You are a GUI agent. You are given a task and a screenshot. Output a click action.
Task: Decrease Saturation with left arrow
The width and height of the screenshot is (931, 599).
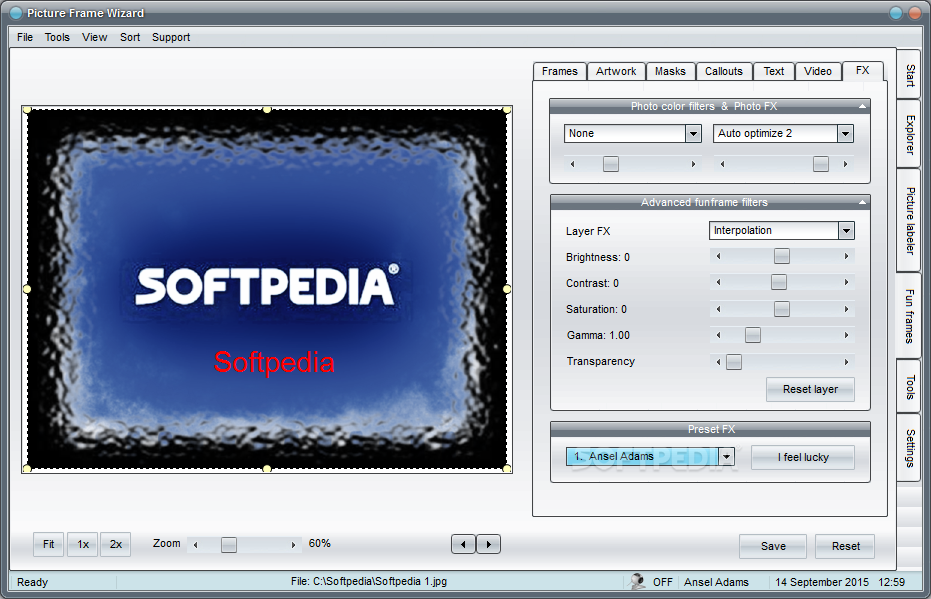[x=718, y=309]
